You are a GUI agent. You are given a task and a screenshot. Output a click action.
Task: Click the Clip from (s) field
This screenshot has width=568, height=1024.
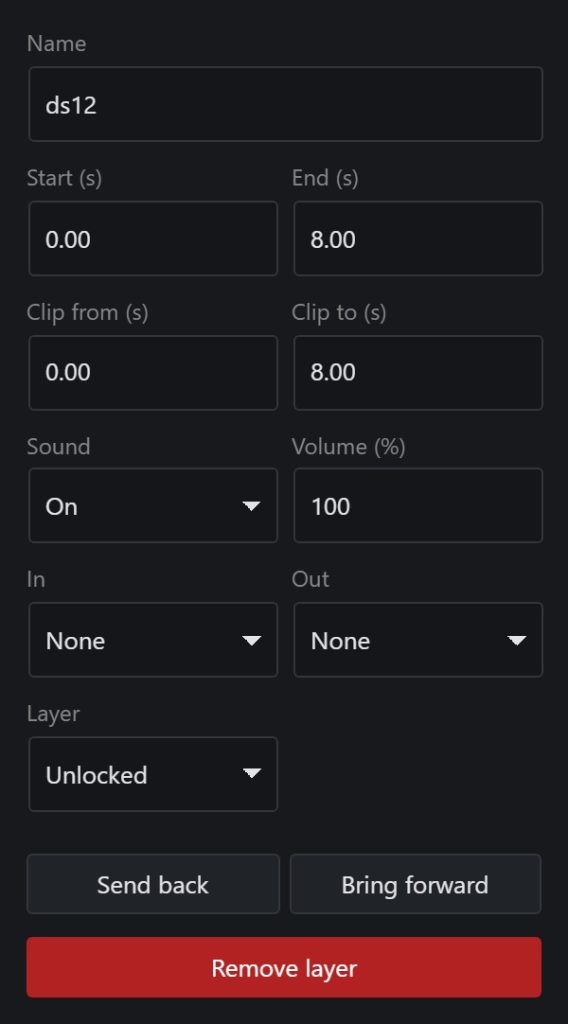pos(153,373)
